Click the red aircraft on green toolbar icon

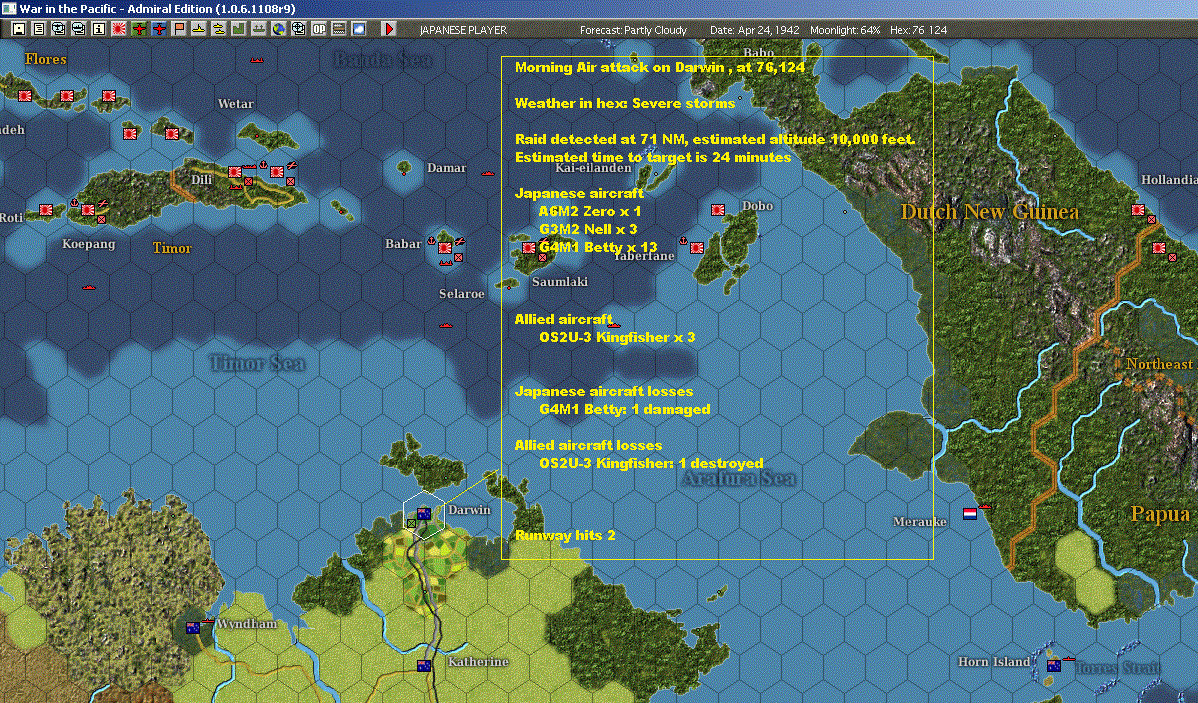point(138,29)
